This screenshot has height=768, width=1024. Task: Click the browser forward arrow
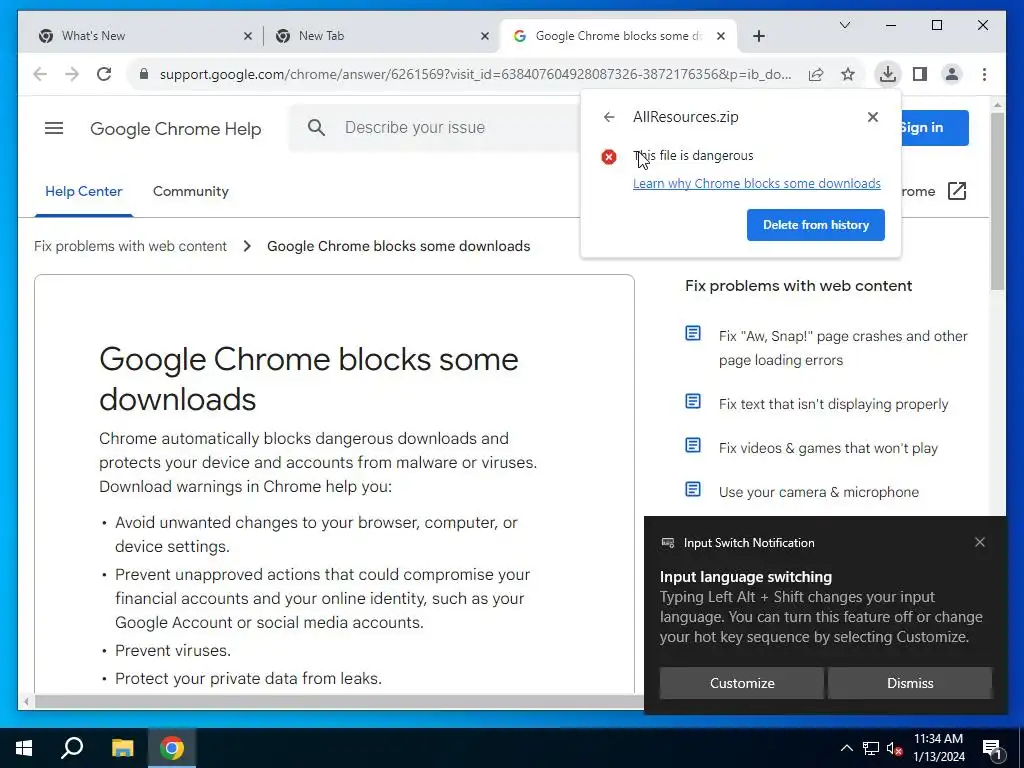[72, 74]
